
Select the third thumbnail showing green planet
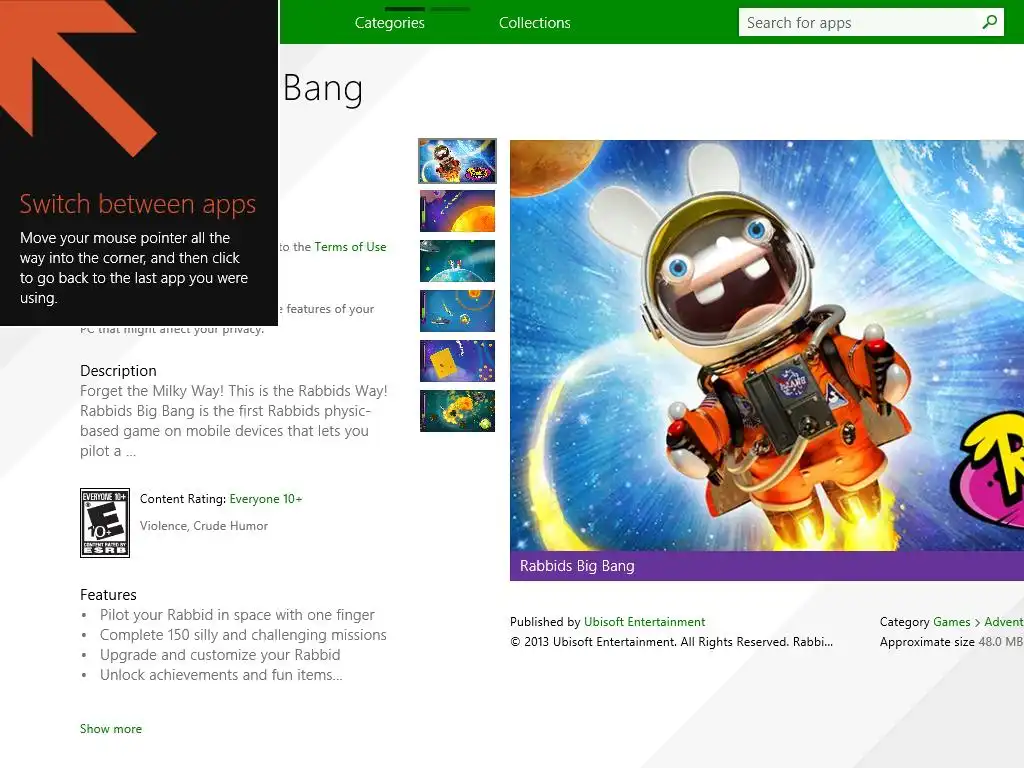coord(457,261)
